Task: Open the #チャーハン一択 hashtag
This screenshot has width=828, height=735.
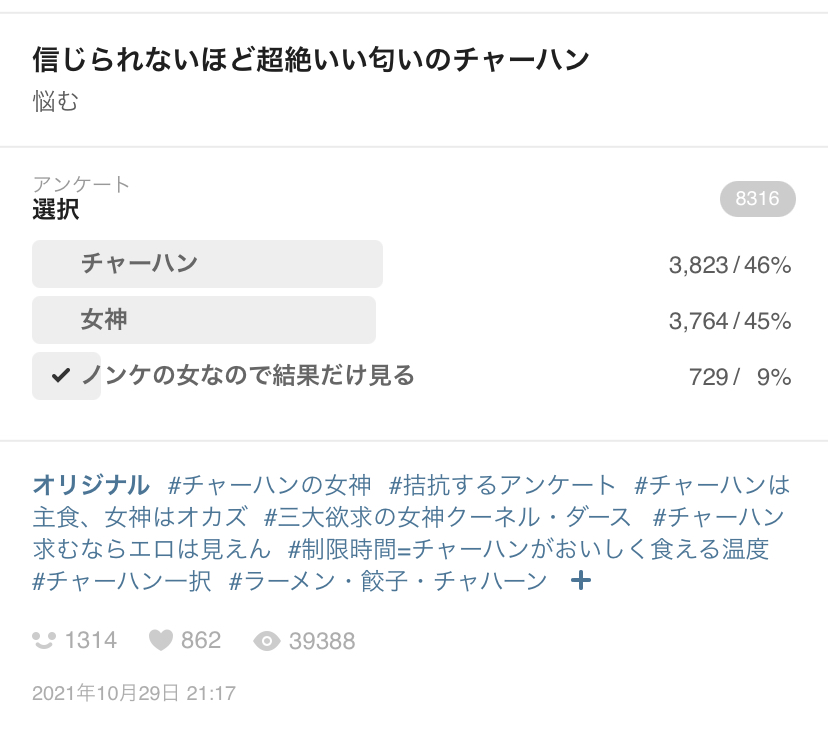Action: pos(121,581)
